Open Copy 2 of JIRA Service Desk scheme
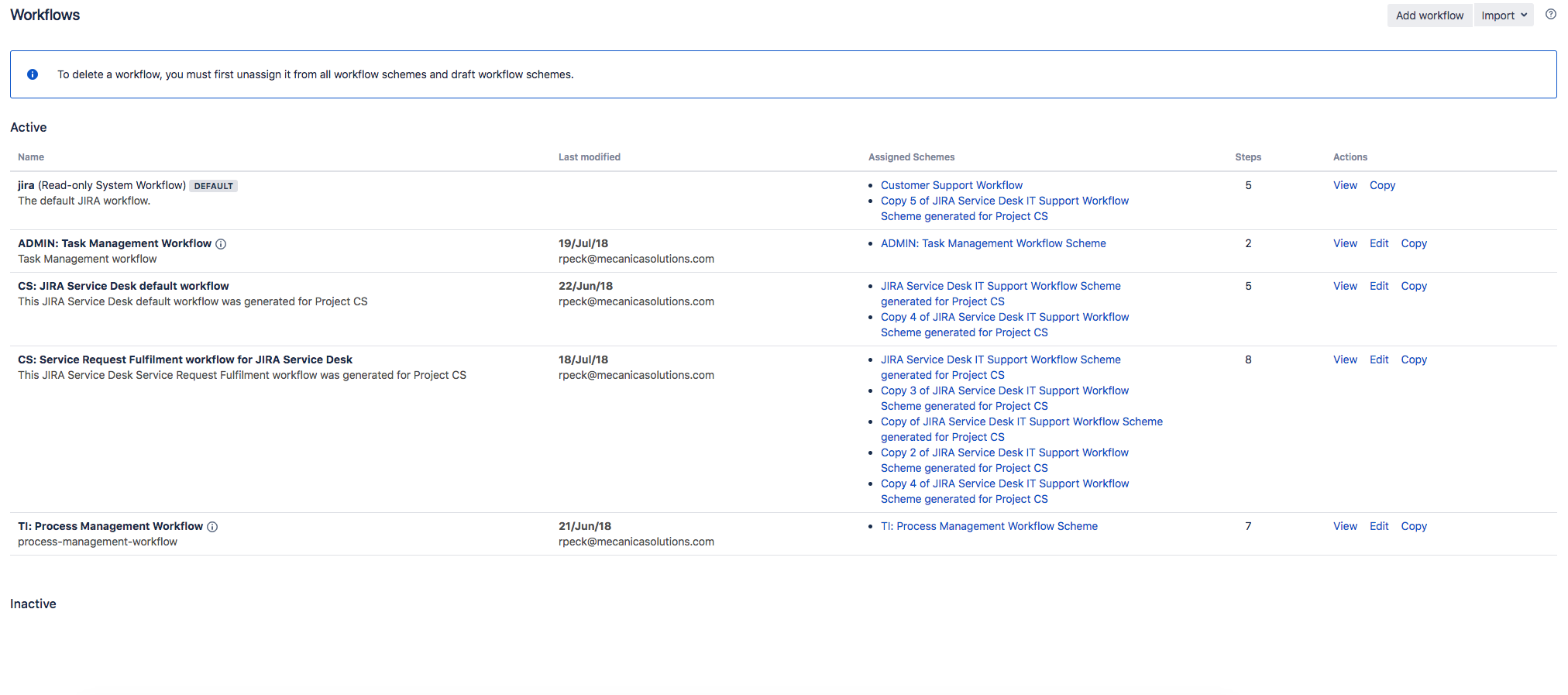The width and height of the screenshot is (1568, 695). [x=1005, y=460]
